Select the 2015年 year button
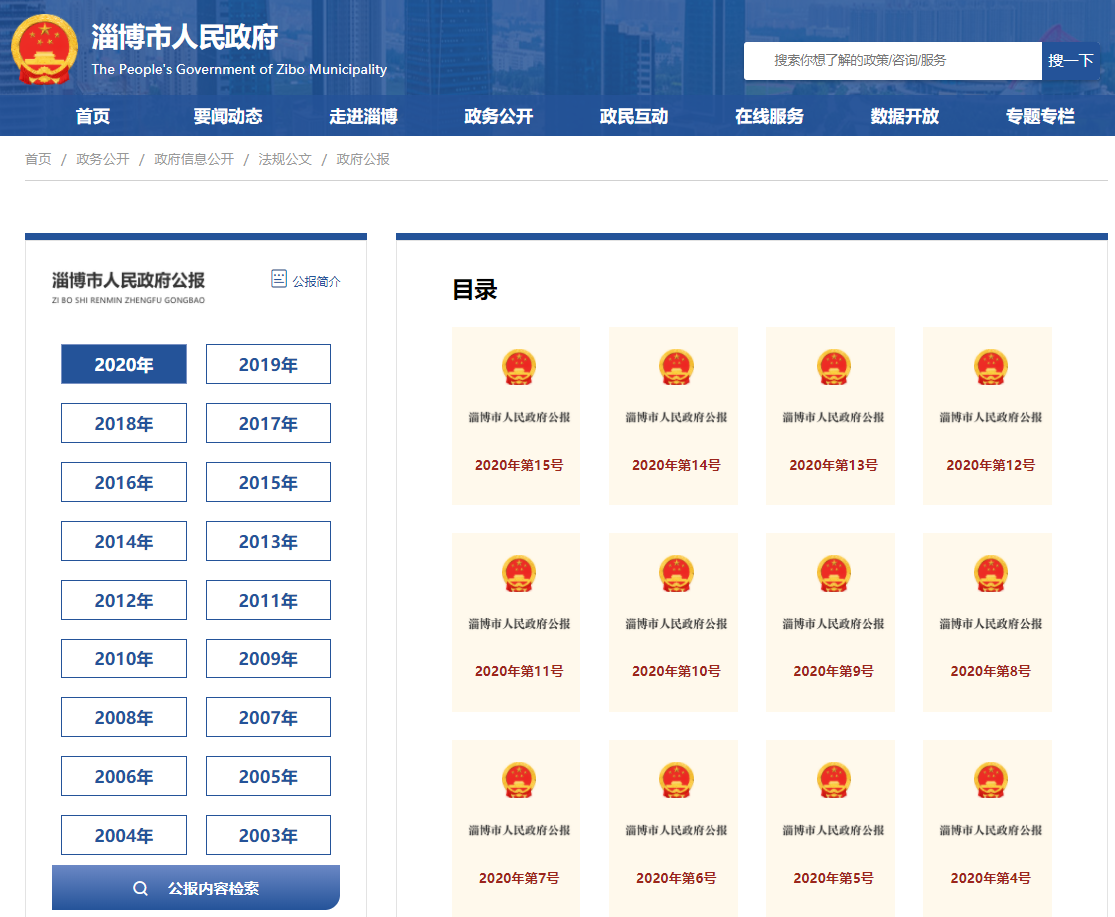This screenshot has width=1115, height=917. coord(268,482)
